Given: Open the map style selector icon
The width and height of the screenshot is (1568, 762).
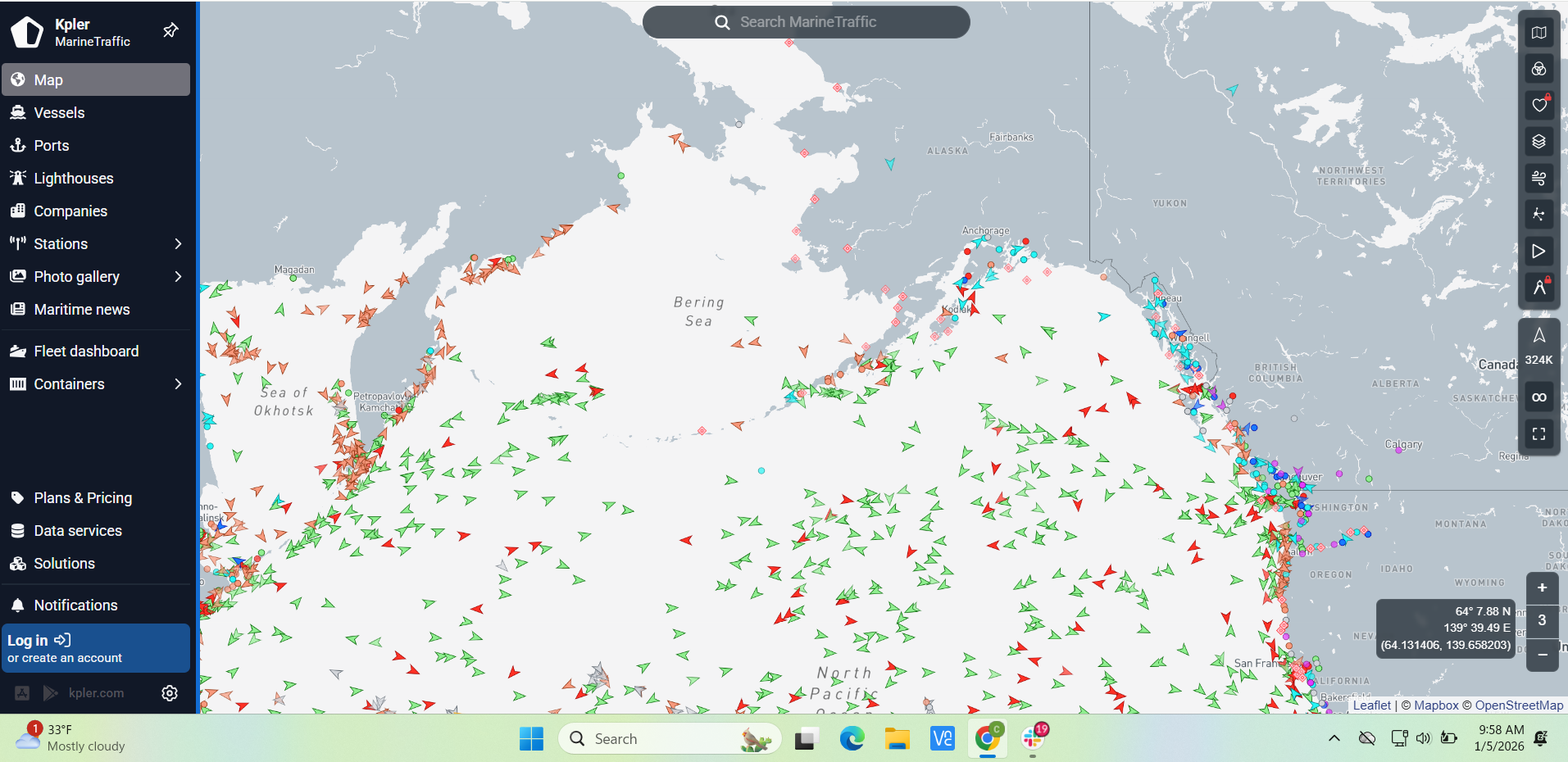Looking at the screenshot, I should coord(1538,32).
